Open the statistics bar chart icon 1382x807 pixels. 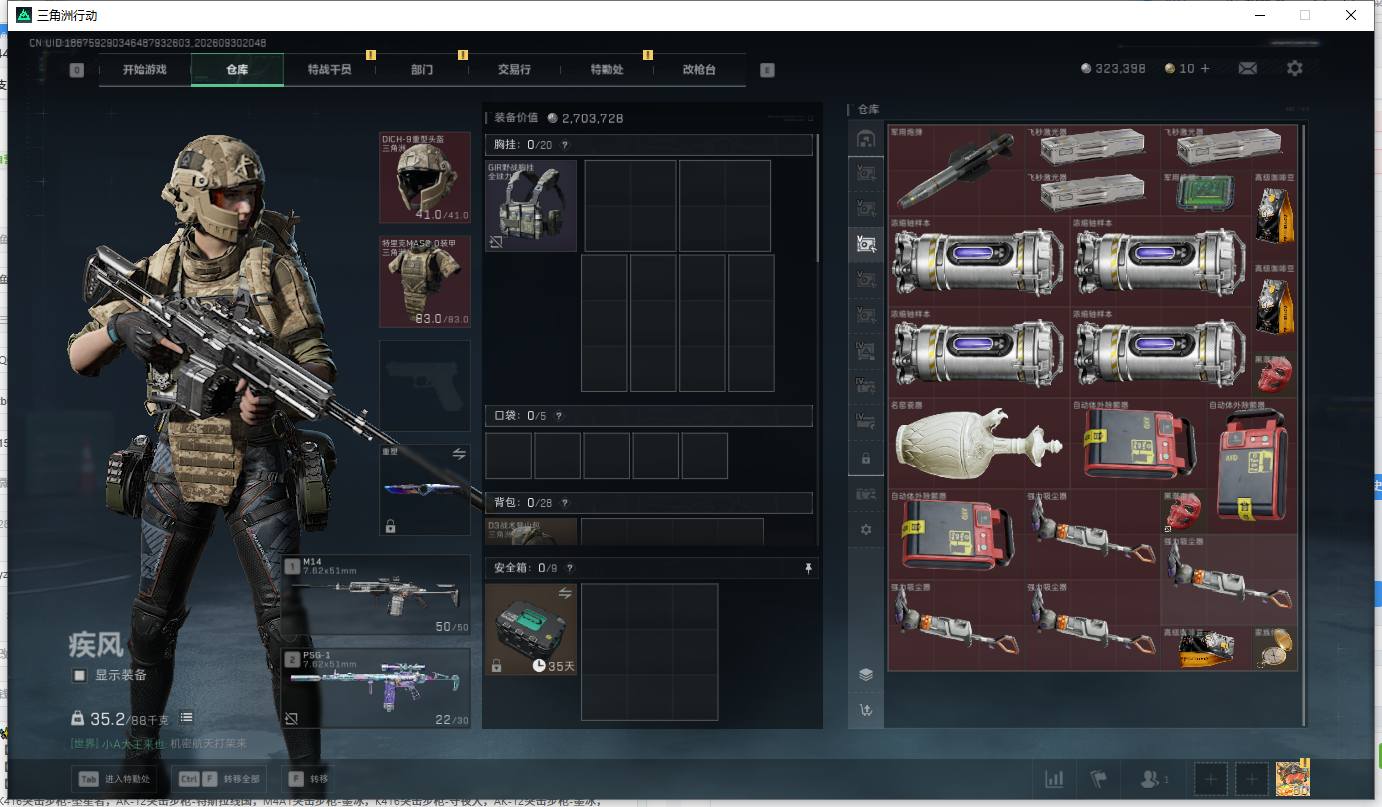[x=1054, y=778]
